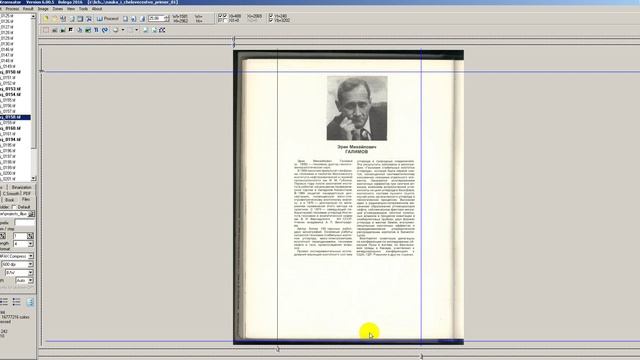Click the empty field below the path
This screenshot has width=640, height=360.
coord(24,223)
